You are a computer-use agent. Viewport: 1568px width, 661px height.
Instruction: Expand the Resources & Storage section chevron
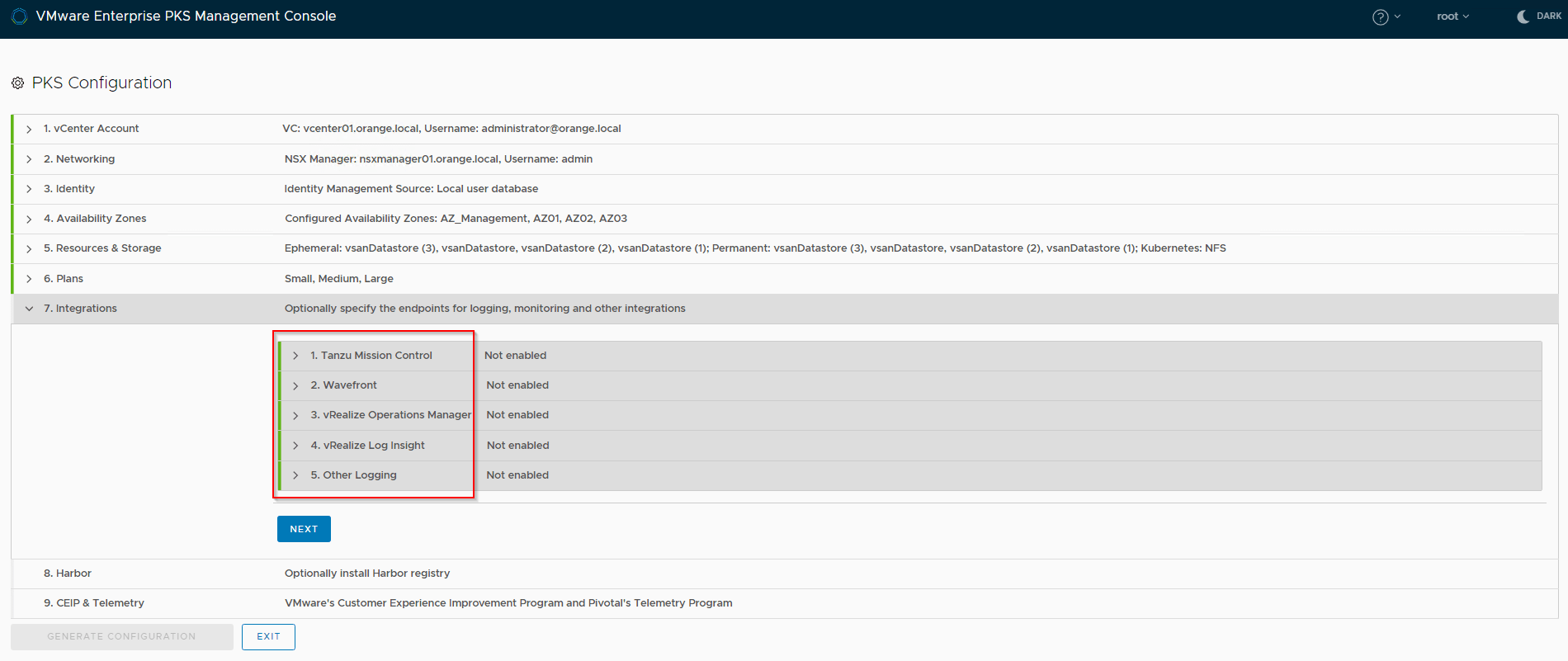pos(29,248)
